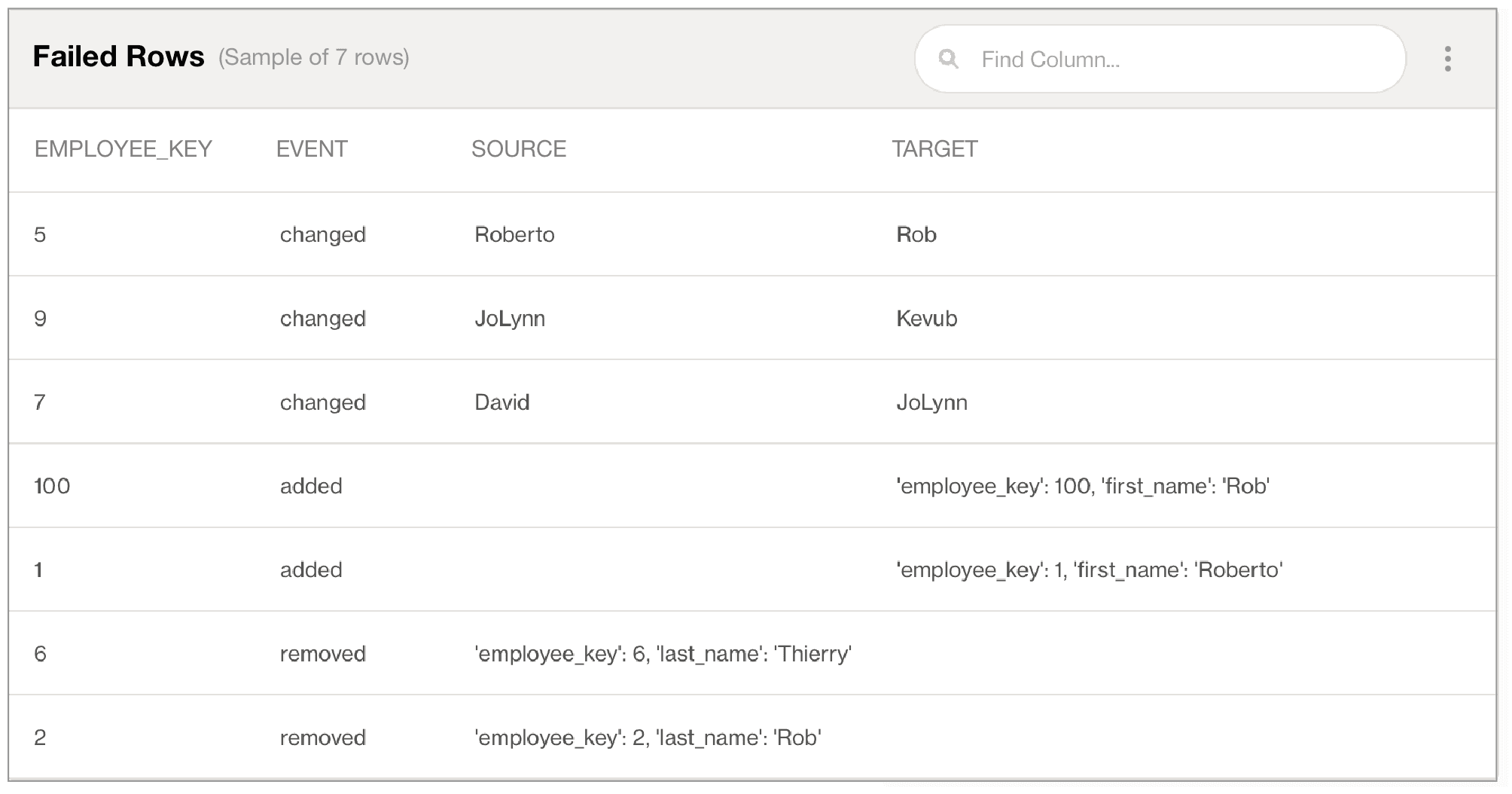Open the three-dot options menu
The height and width of the screenshot is (794, 1512).
tap(1447, 59)
